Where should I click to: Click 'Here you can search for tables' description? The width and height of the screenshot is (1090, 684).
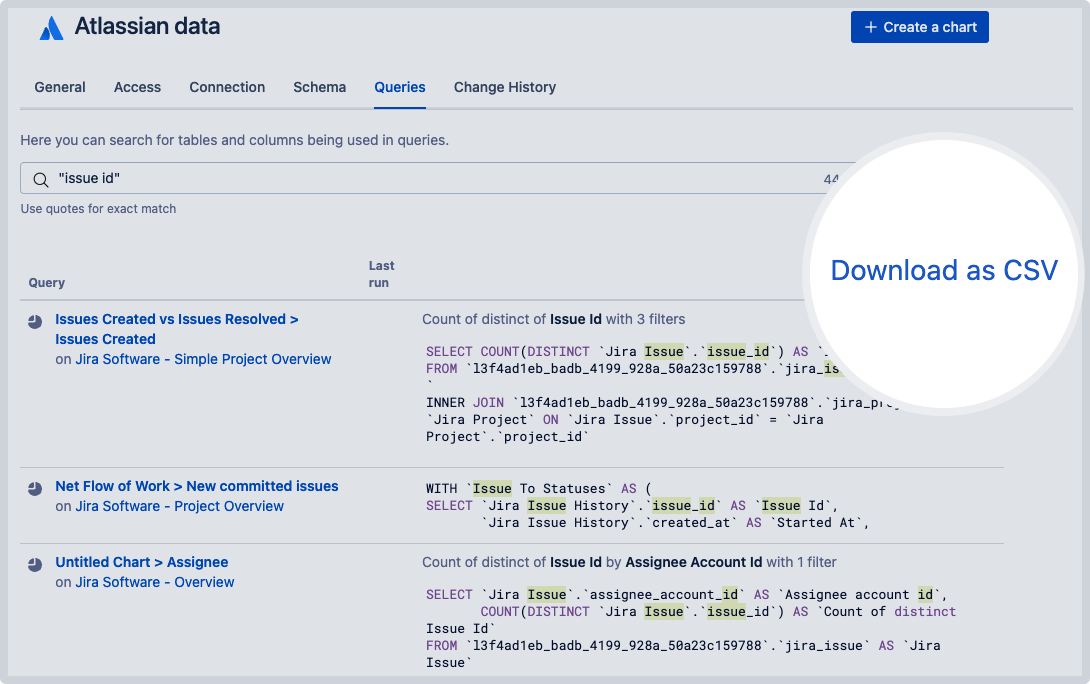click(x=234, y=140)
